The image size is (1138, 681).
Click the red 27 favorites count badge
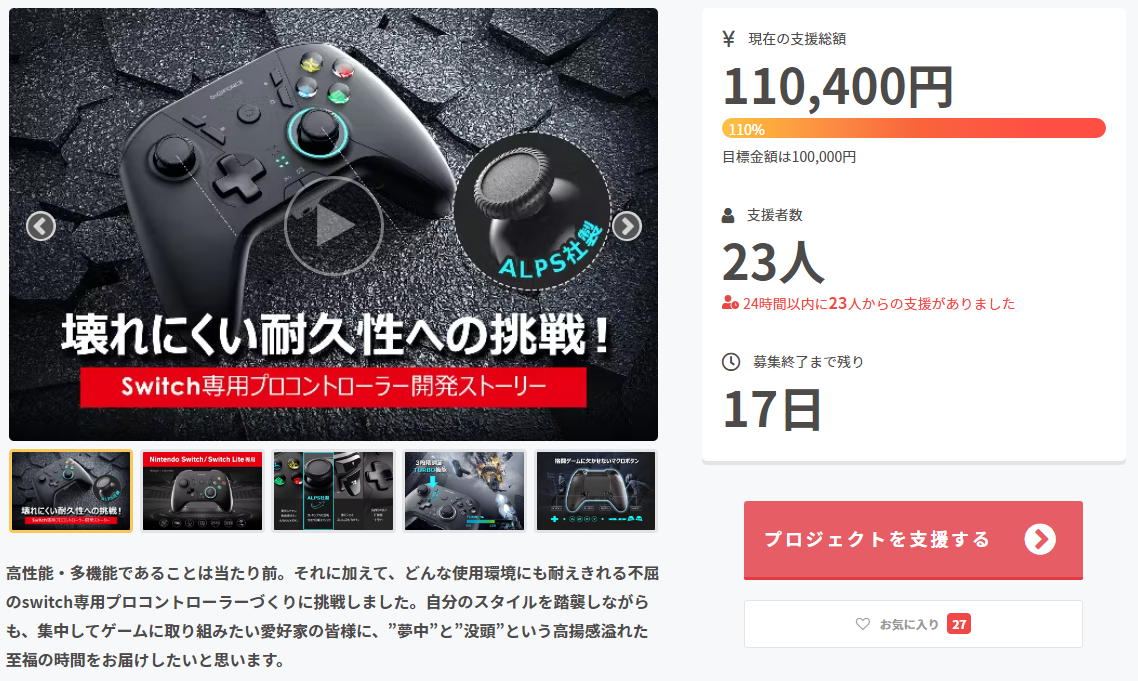959,624
